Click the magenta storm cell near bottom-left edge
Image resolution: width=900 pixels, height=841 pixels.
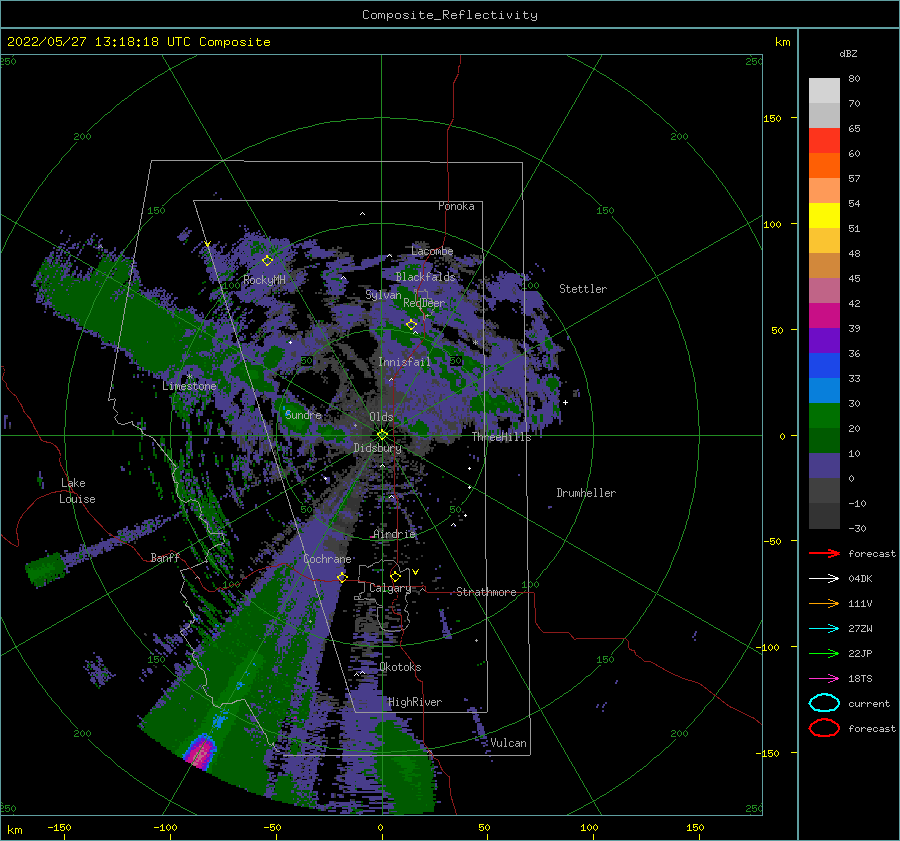[x=200, y=751]
